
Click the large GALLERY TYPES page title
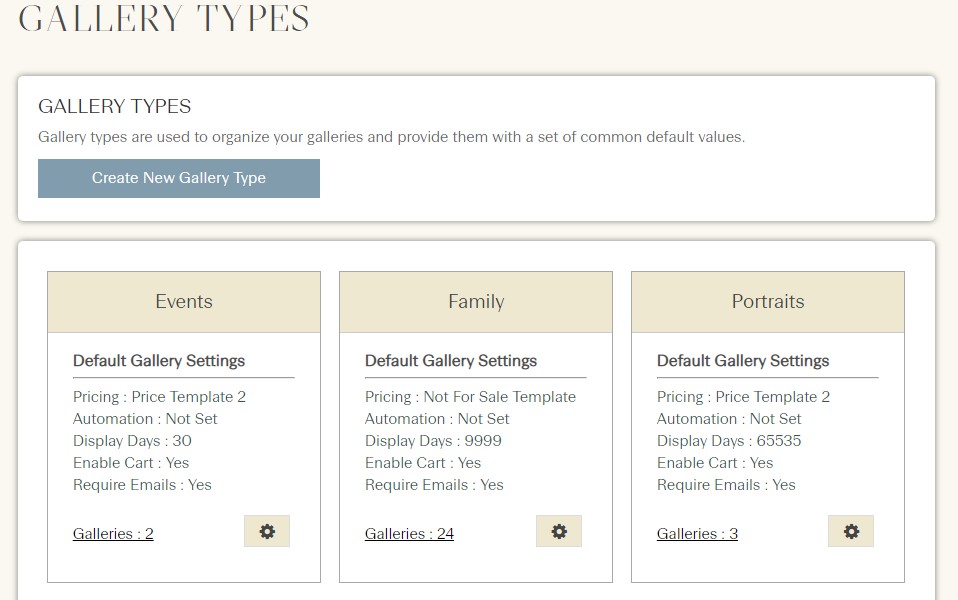coord(164,18)
